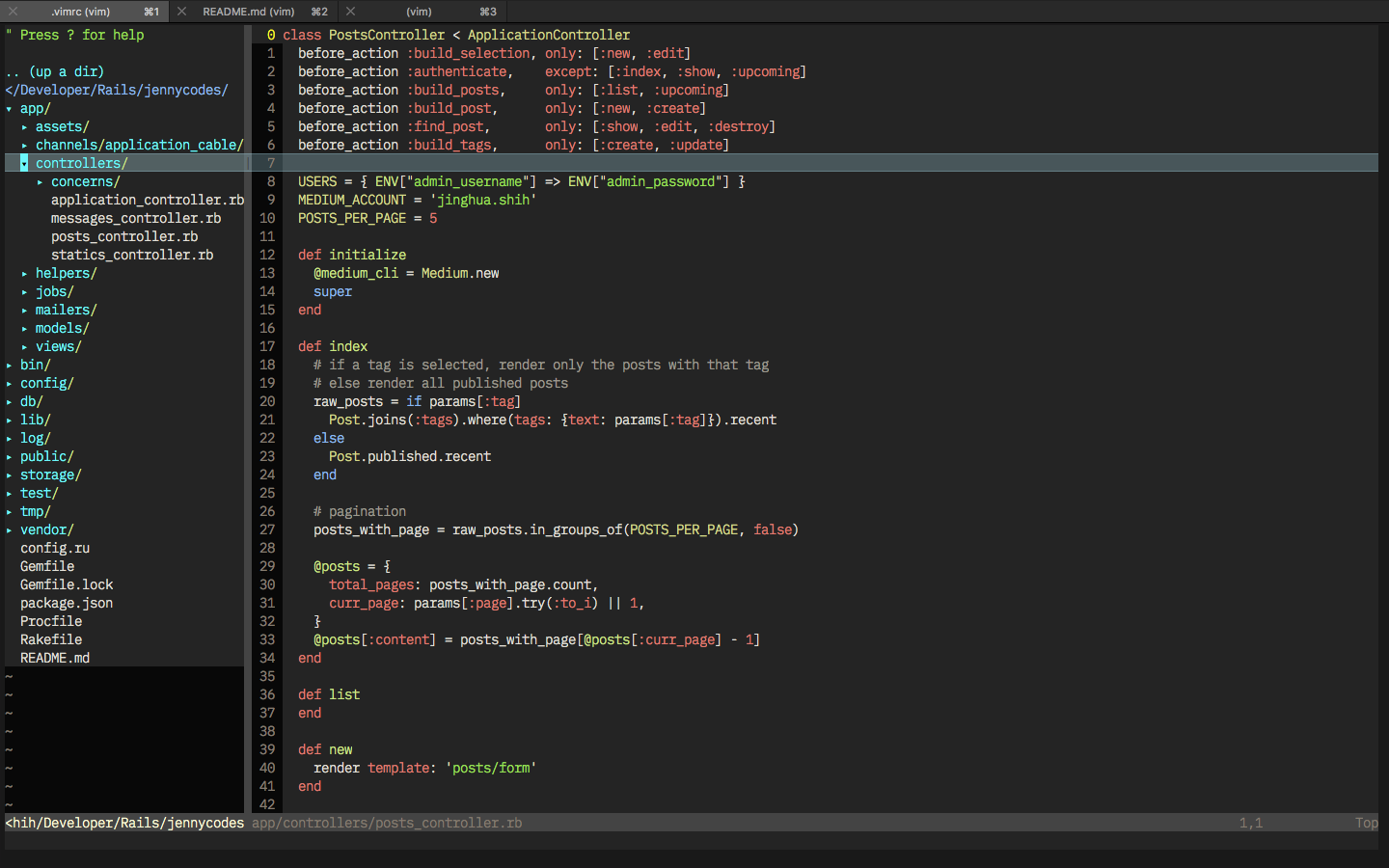Expand the tmp/ folder arrow
The image size is (1389, 868).
[9, 512]
